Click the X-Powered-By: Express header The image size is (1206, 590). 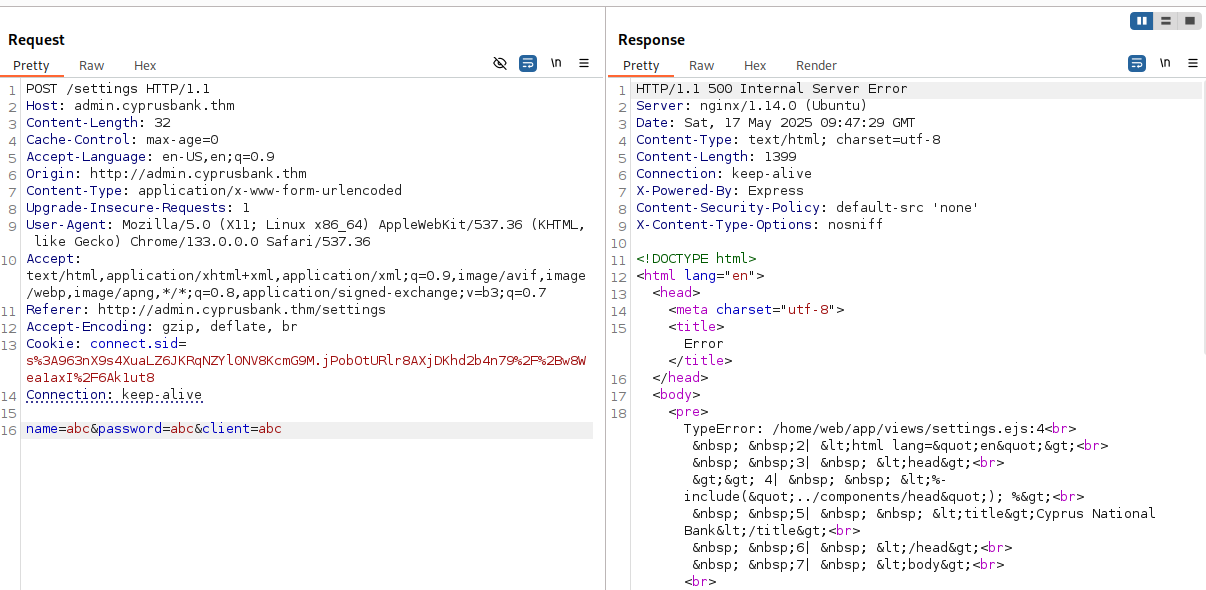[x=720, y=191]
